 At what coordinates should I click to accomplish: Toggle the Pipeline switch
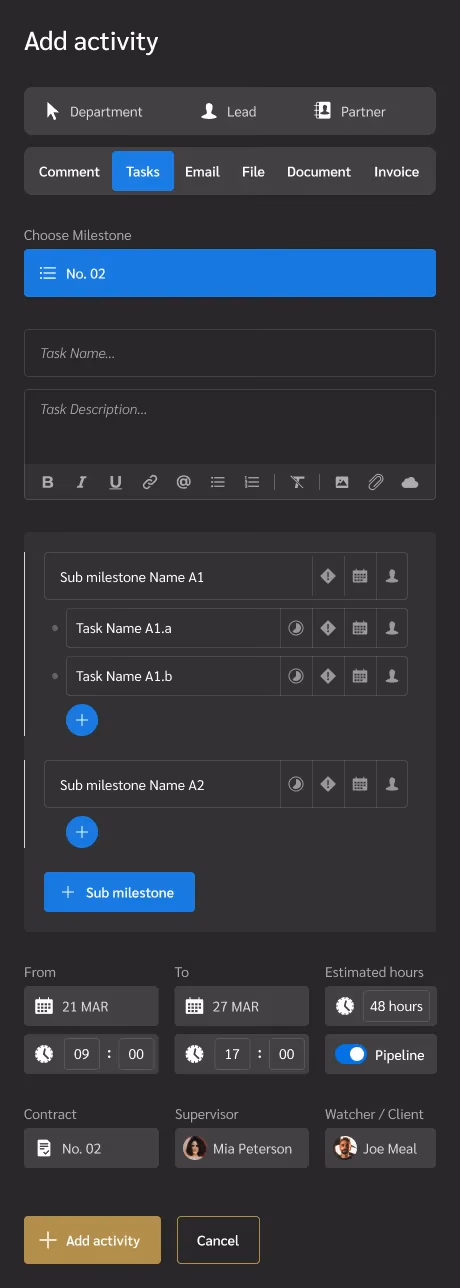[351, 1054]
